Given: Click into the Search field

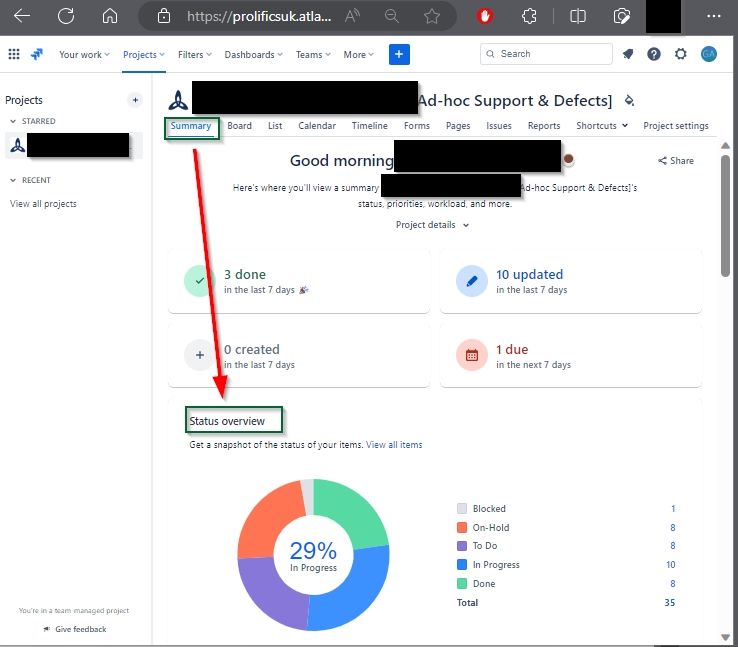Looking at the screenshot, I should point(546,54).
